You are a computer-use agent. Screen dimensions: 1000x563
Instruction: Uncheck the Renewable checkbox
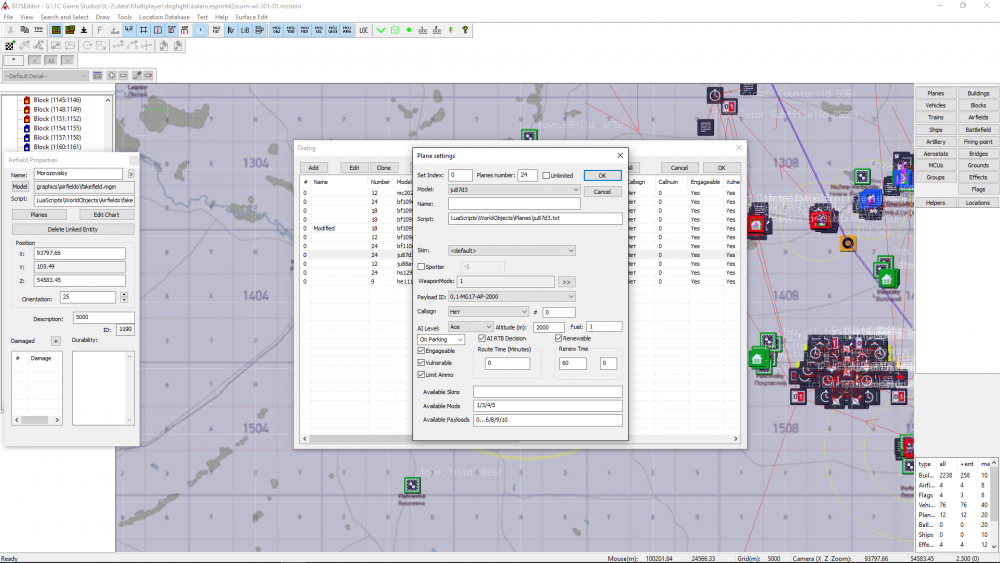pos(558,339)
